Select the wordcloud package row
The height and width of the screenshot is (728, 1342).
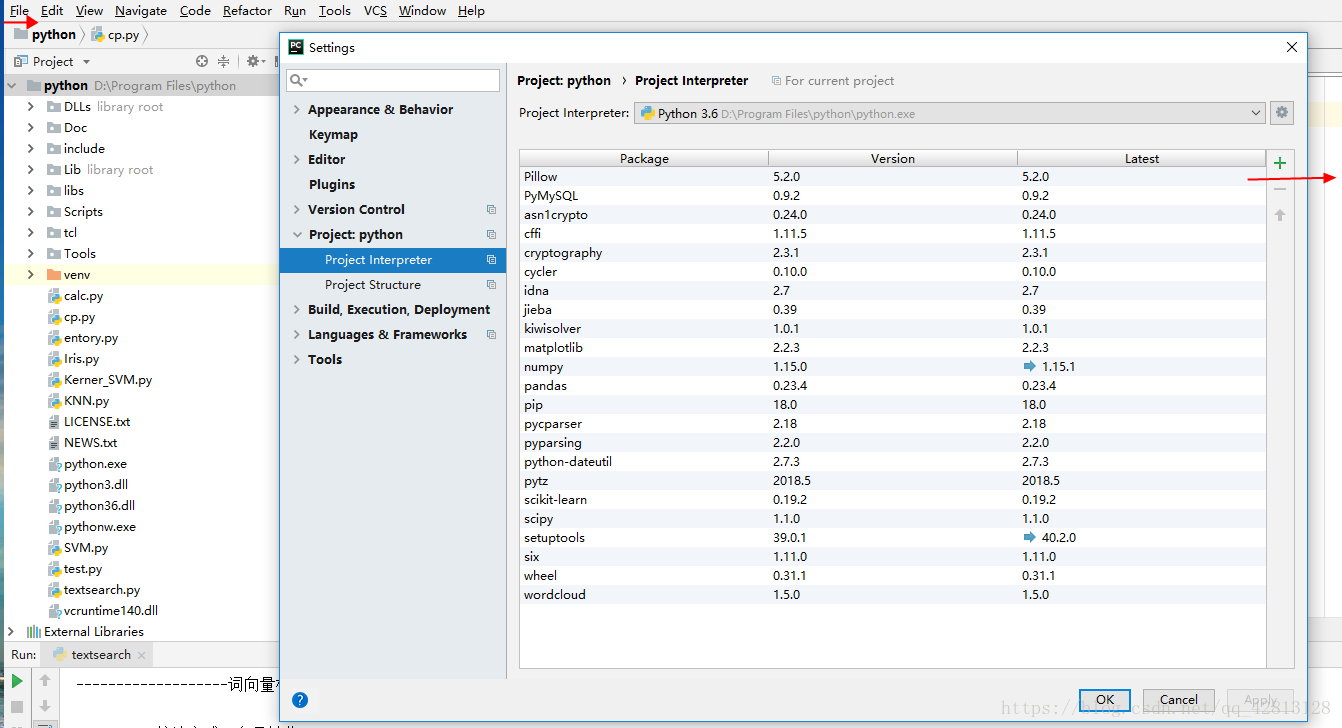coord(892,595)
